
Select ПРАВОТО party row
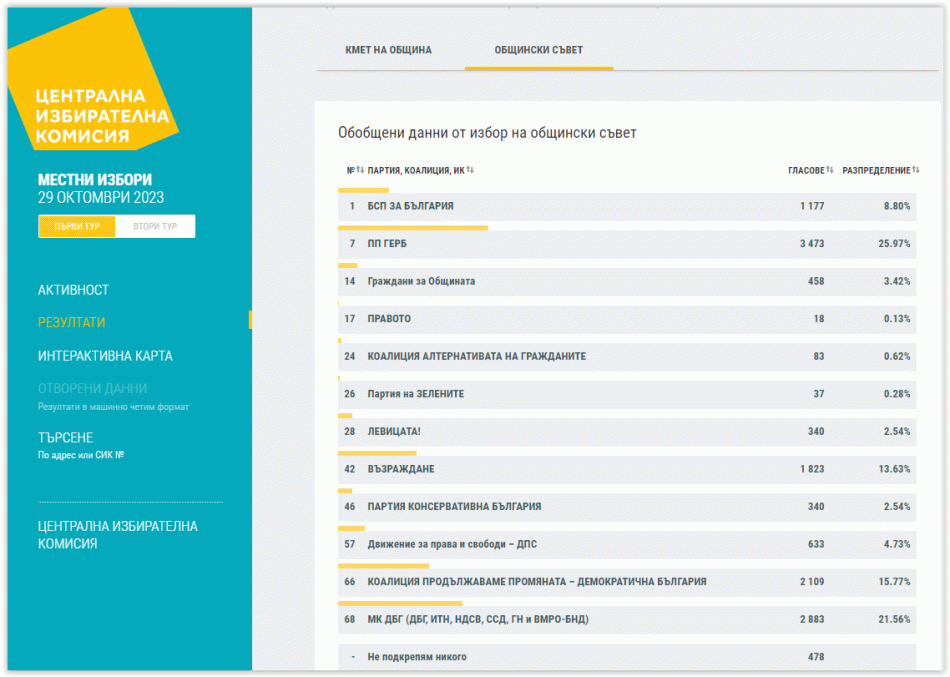(x=627, y=319)
